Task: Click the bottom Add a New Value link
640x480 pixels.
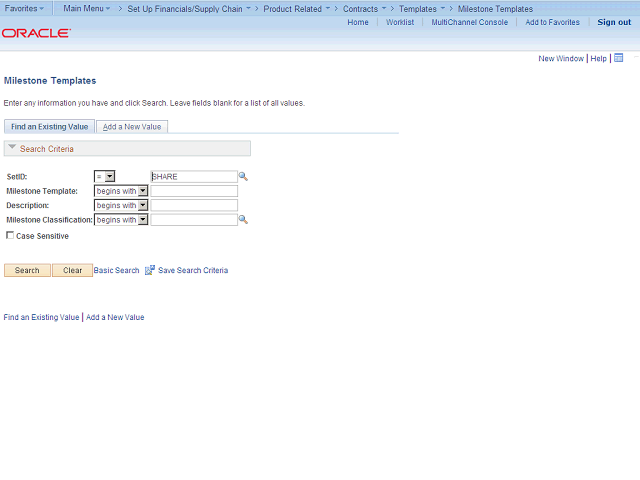Action: click(x=115, y=317)
